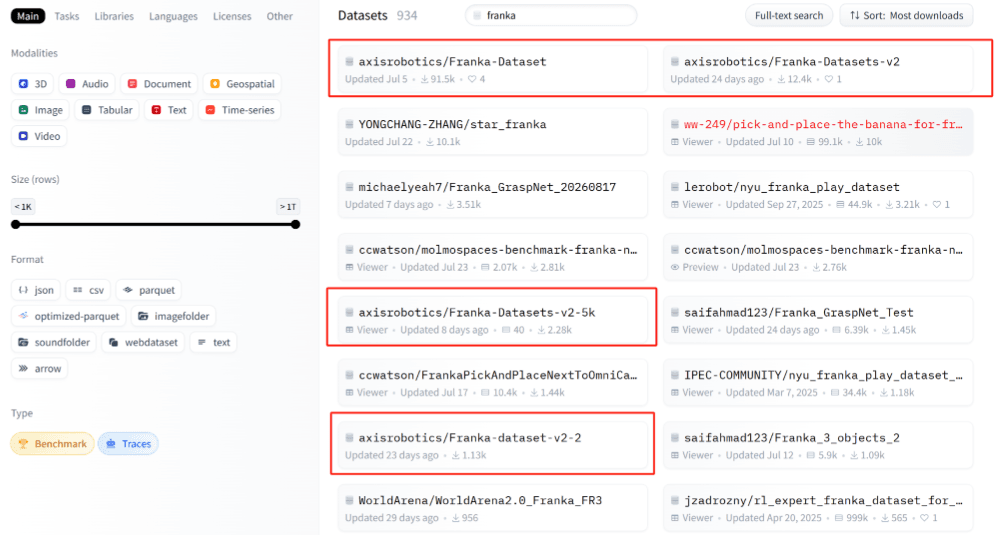1002x540 pixels.
Task: Filter by json format
Action: [36, 290]
